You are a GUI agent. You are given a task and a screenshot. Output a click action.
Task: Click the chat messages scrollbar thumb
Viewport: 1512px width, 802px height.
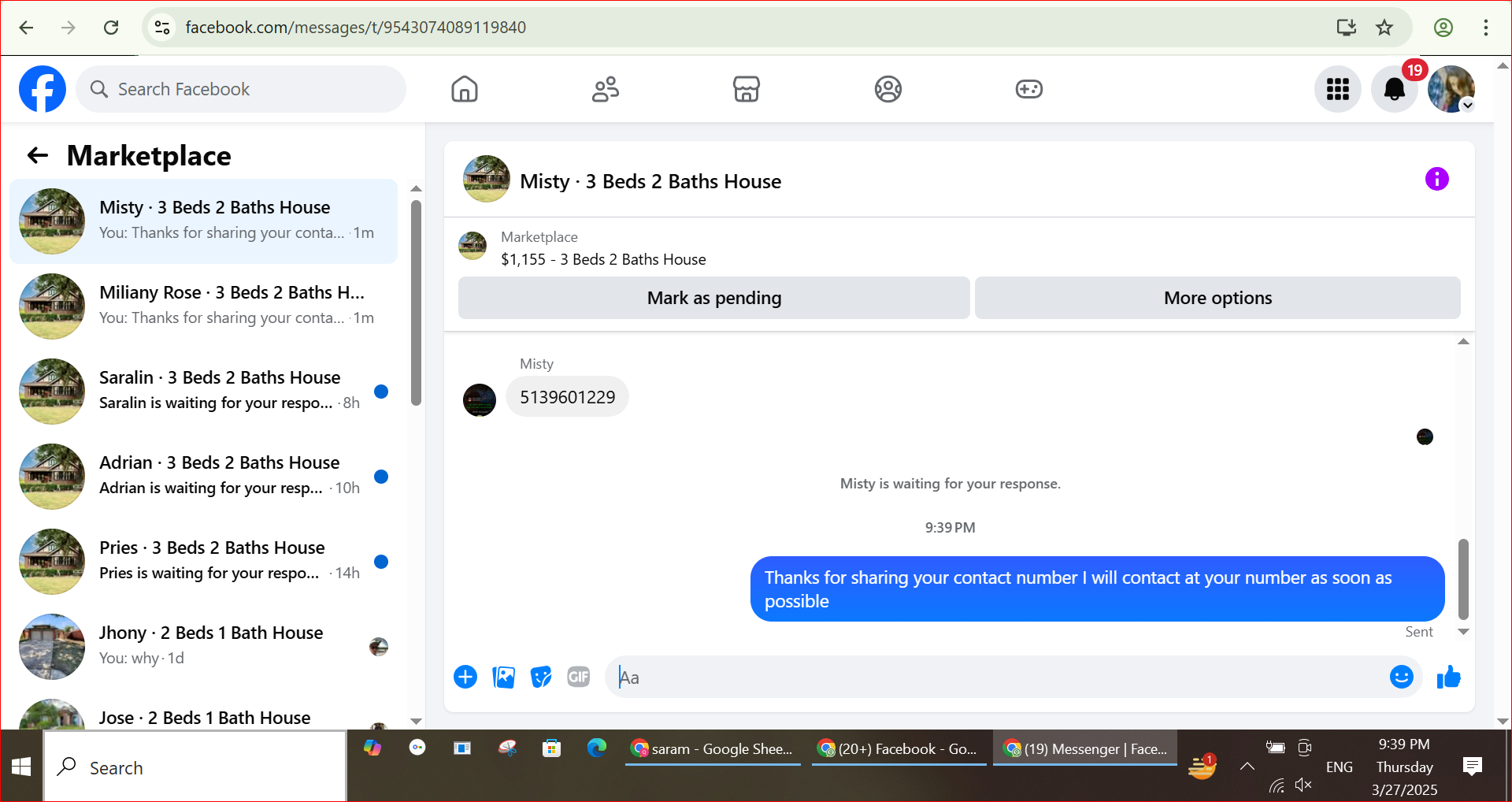coord(1463,579)
